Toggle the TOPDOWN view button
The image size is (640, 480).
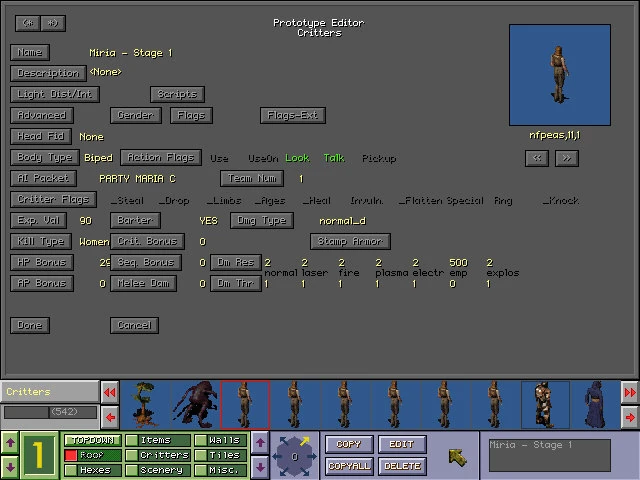click(93, 440)
